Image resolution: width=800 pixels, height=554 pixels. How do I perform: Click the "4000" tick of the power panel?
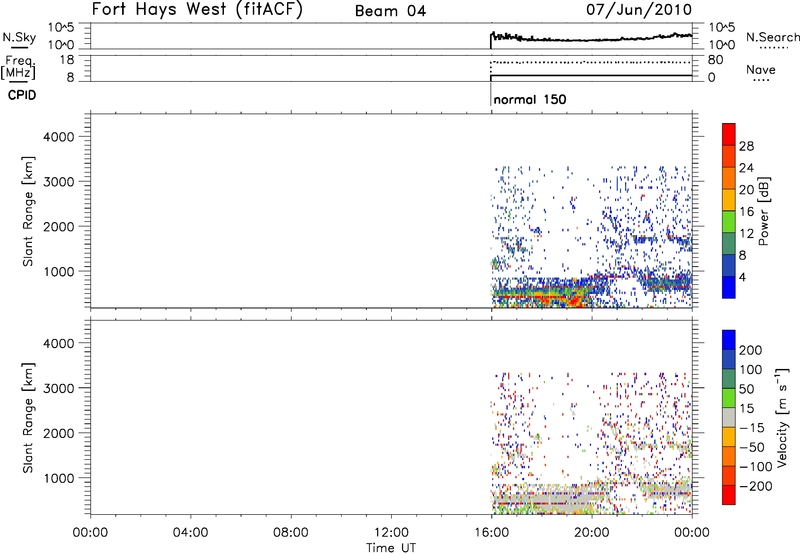pos(58,137)
